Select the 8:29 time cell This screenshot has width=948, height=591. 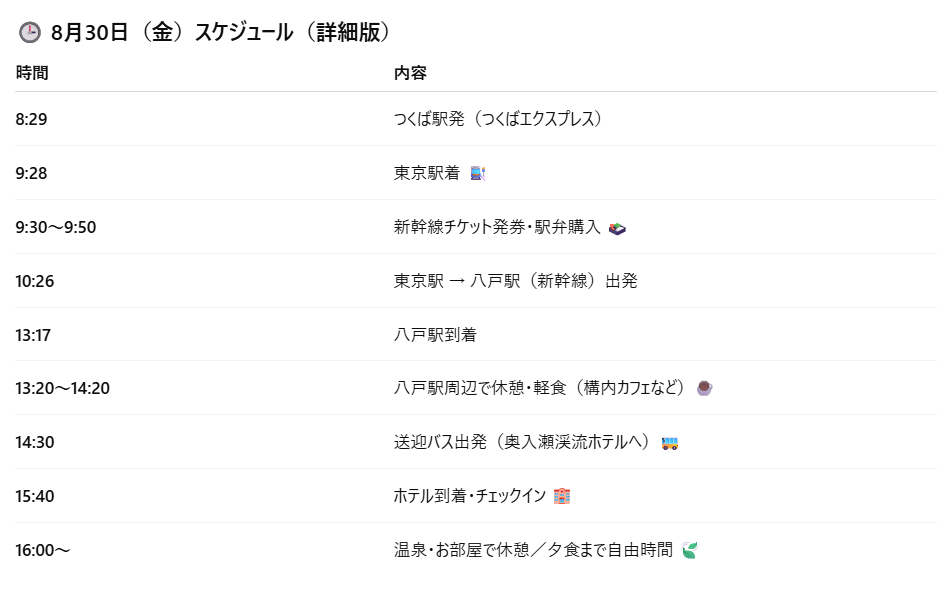[x=32, y=119]
